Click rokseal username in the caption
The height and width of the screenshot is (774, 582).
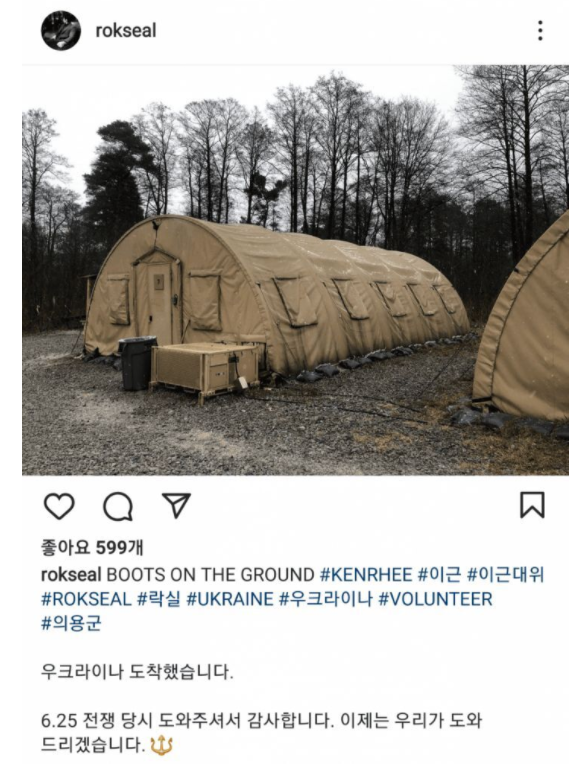71,575
